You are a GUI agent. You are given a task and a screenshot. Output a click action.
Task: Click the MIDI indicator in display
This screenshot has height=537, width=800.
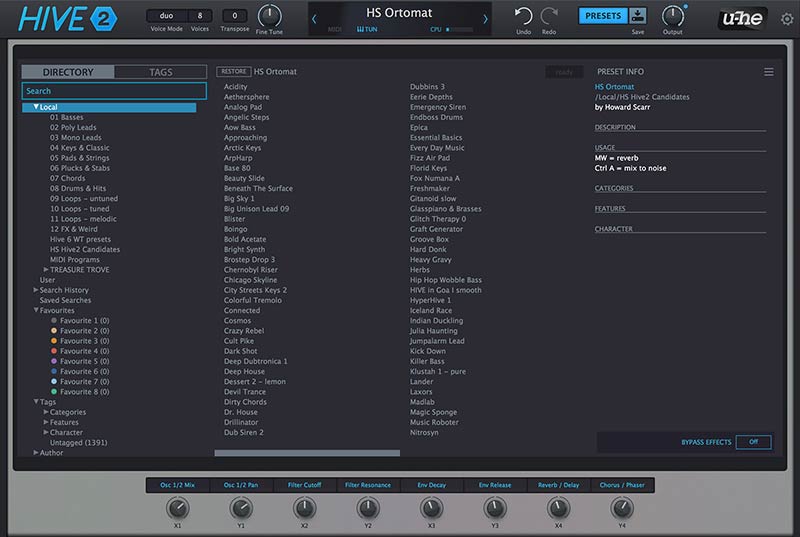pos(335,30)
